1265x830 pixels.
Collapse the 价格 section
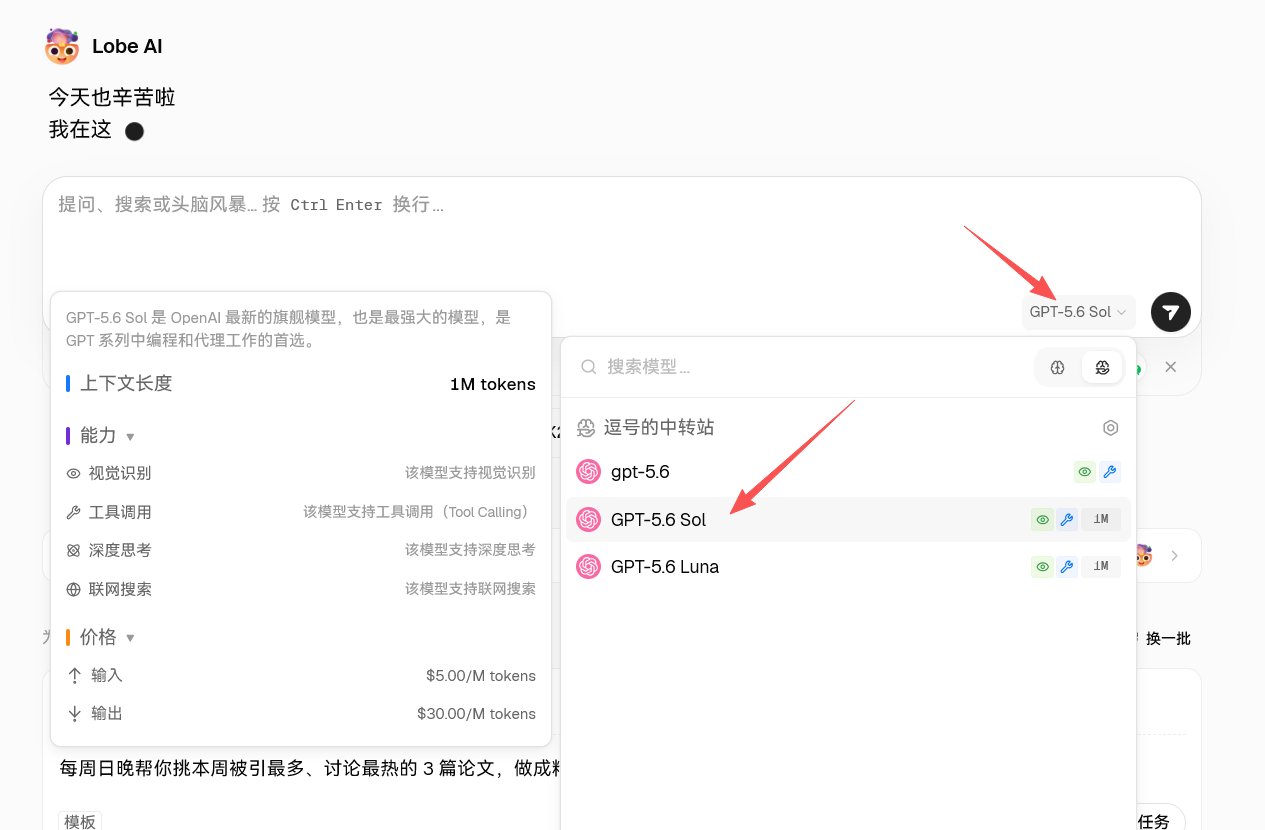click(x=130, y=638)
